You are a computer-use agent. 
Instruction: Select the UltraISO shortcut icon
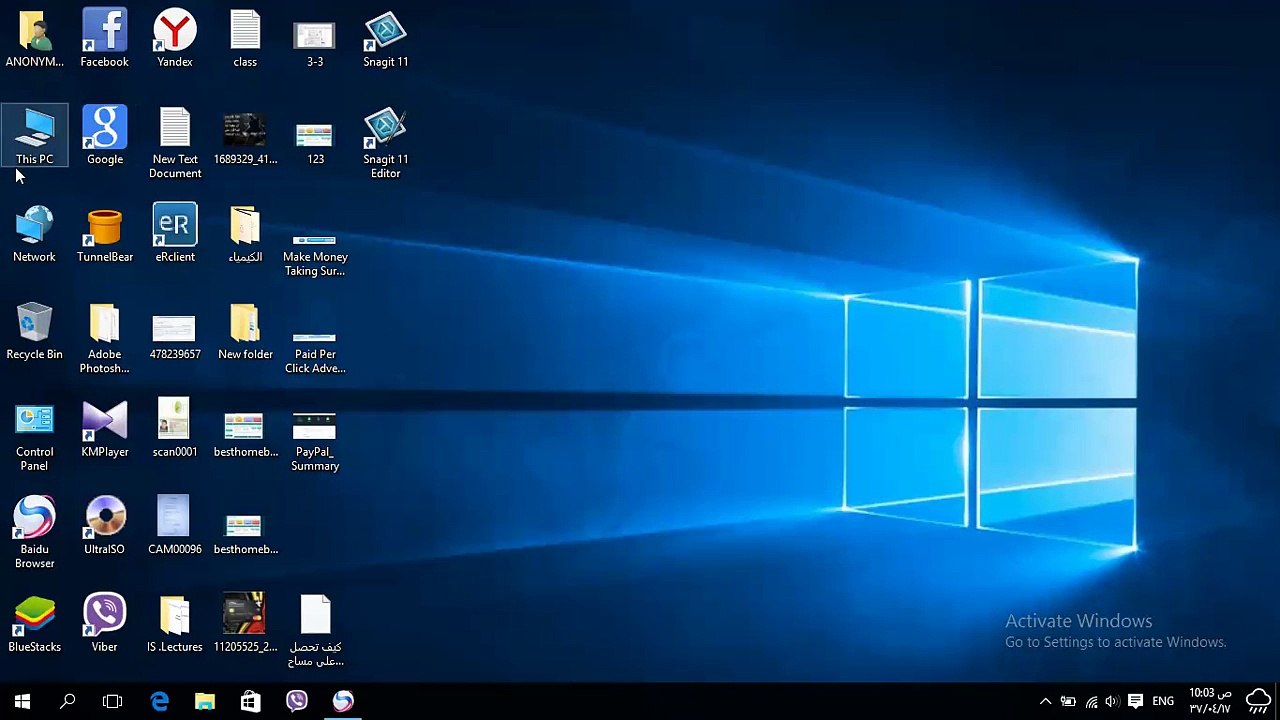click(x=105, y=526)
